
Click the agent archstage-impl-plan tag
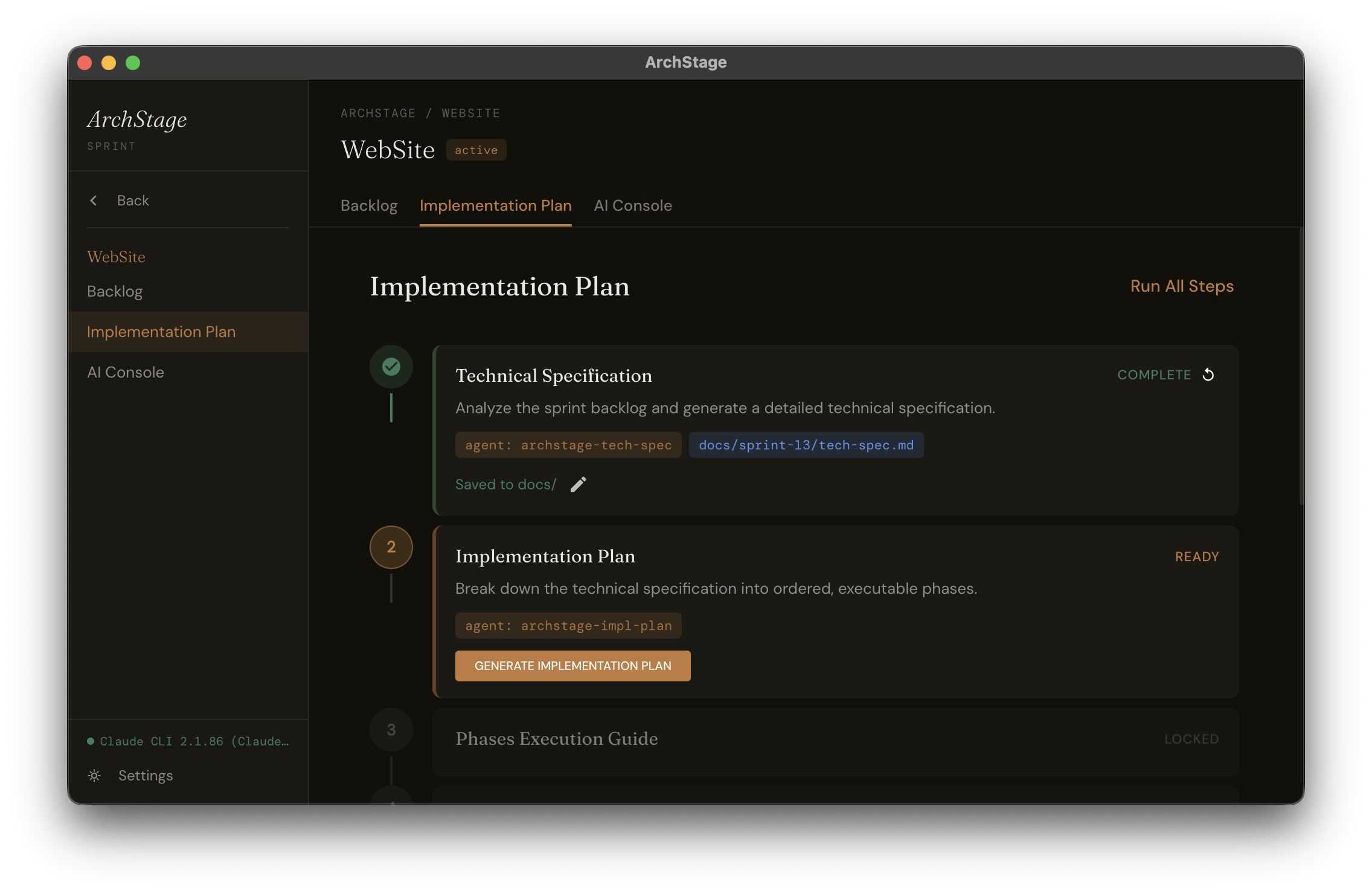tap(568, 625)
